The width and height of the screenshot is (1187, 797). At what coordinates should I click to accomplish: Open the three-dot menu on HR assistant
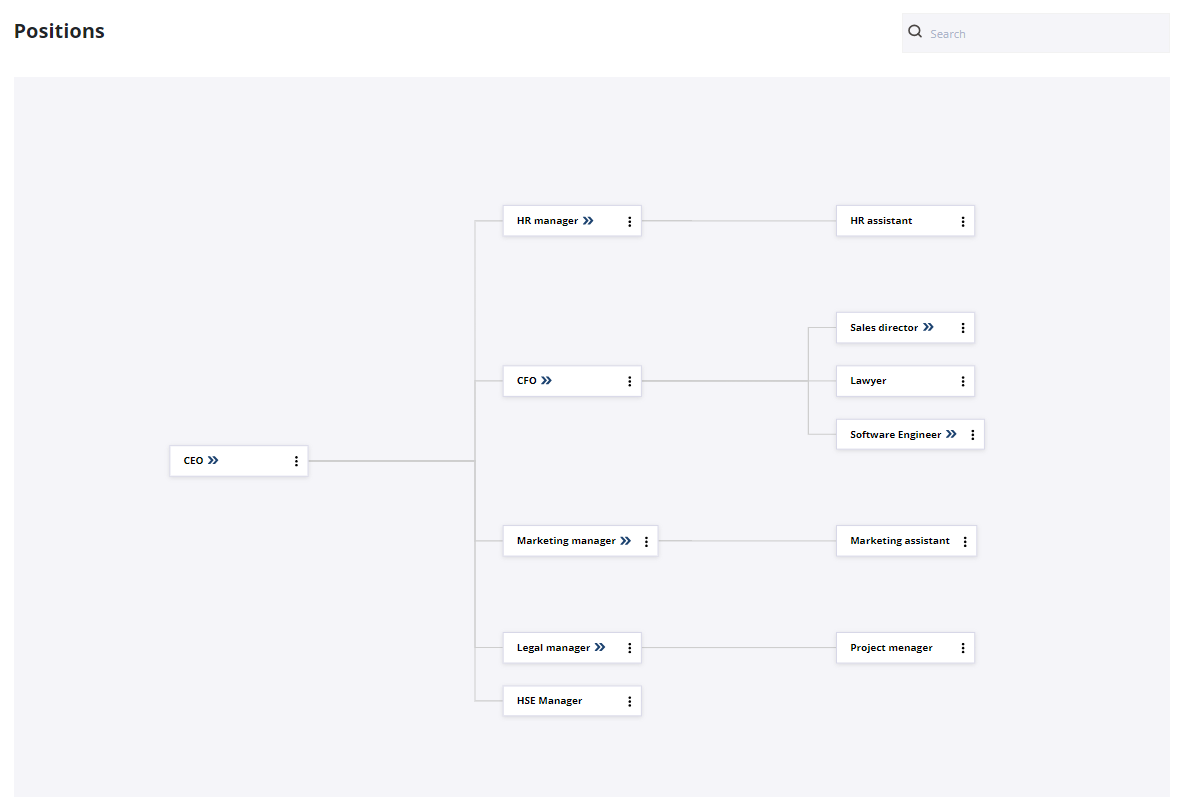(x=962, y=221)
